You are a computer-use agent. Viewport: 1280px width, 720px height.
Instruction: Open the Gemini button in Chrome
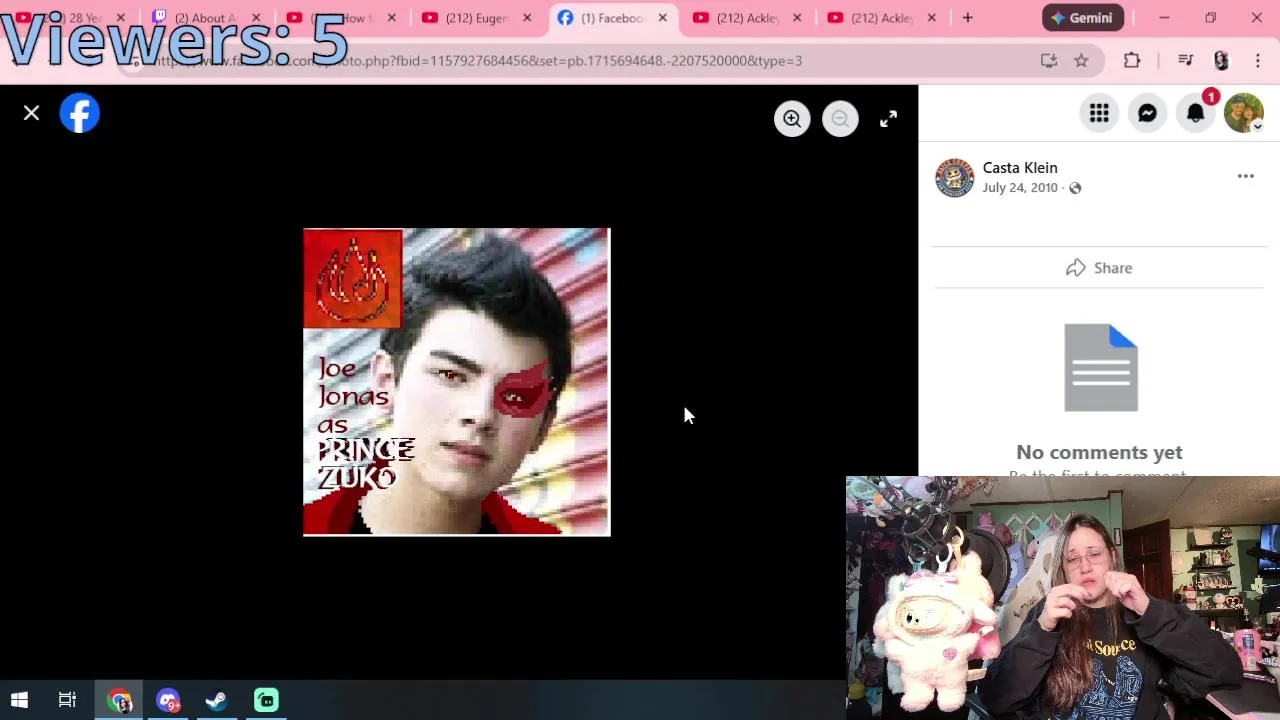(x=1083, y=18)
